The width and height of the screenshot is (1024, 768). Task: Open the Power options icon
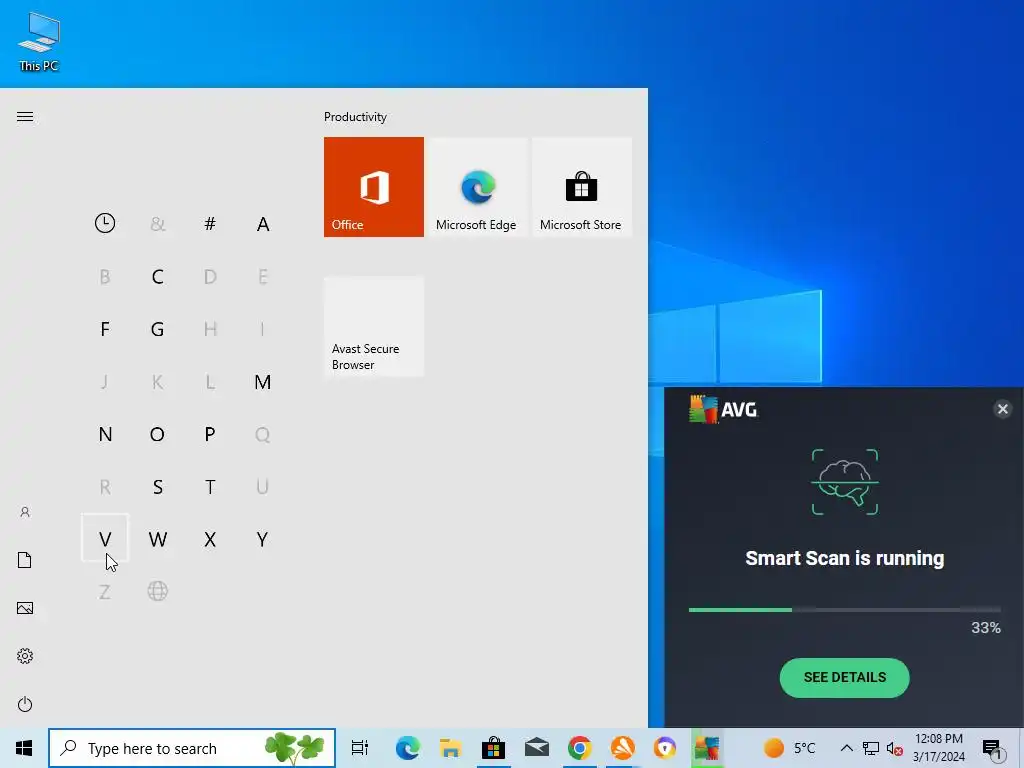[25, 704]
